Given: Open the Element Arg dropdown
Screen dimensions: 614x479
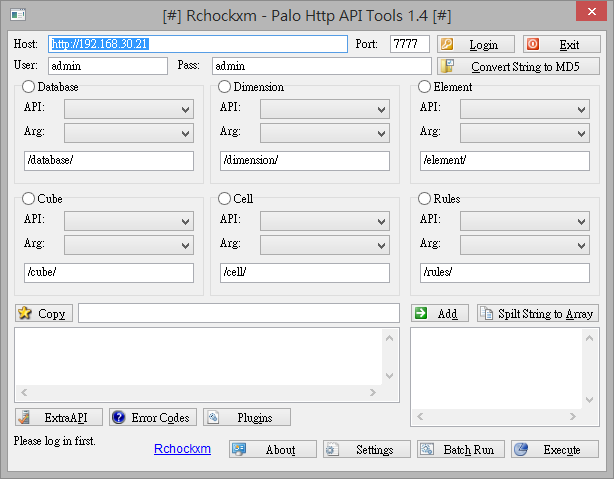Looking at the screenshot, I should 525,133.
